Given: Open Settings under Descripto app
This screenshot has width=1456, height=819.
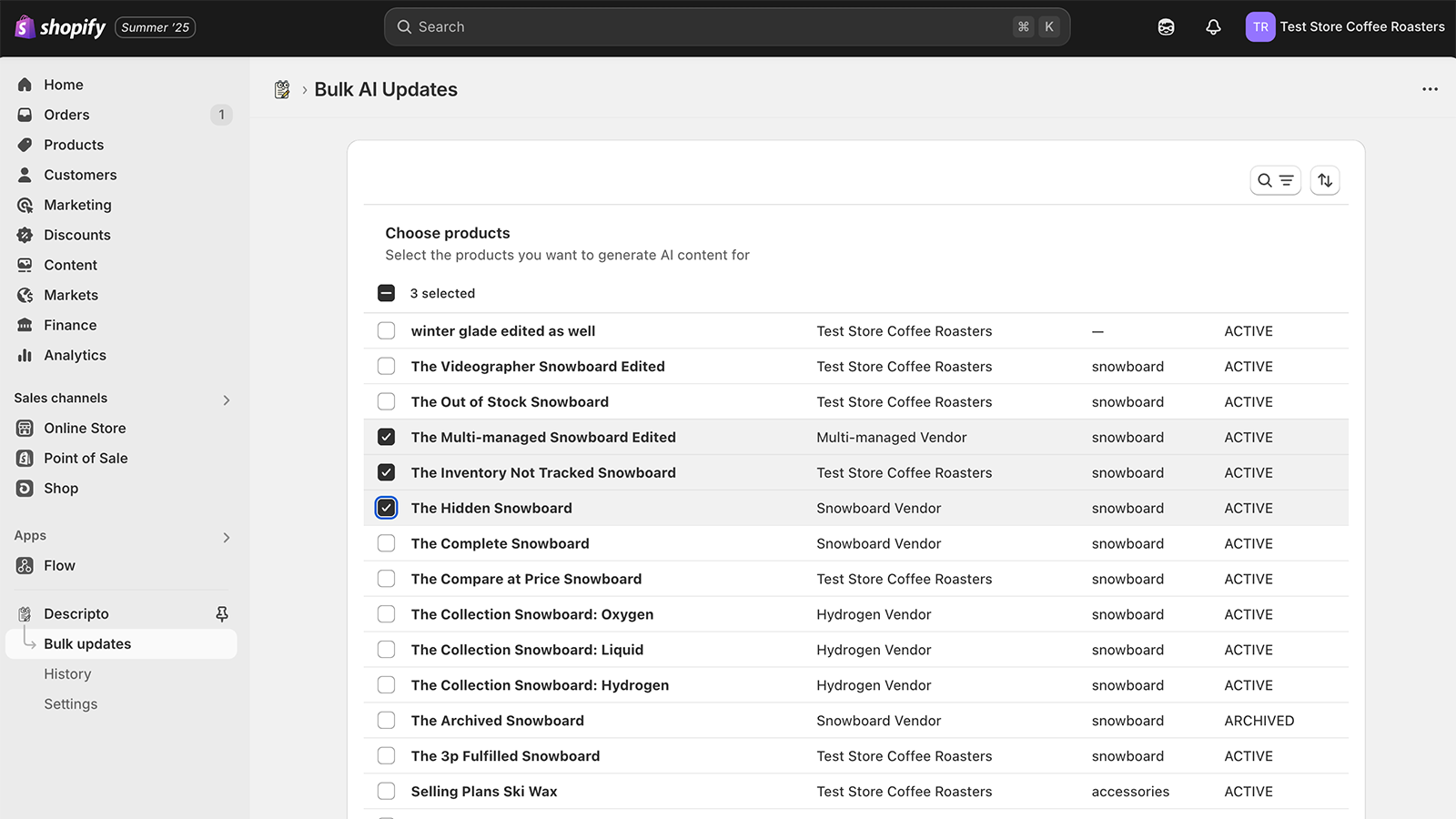Looking at the screenshot, I should (71, 704).
